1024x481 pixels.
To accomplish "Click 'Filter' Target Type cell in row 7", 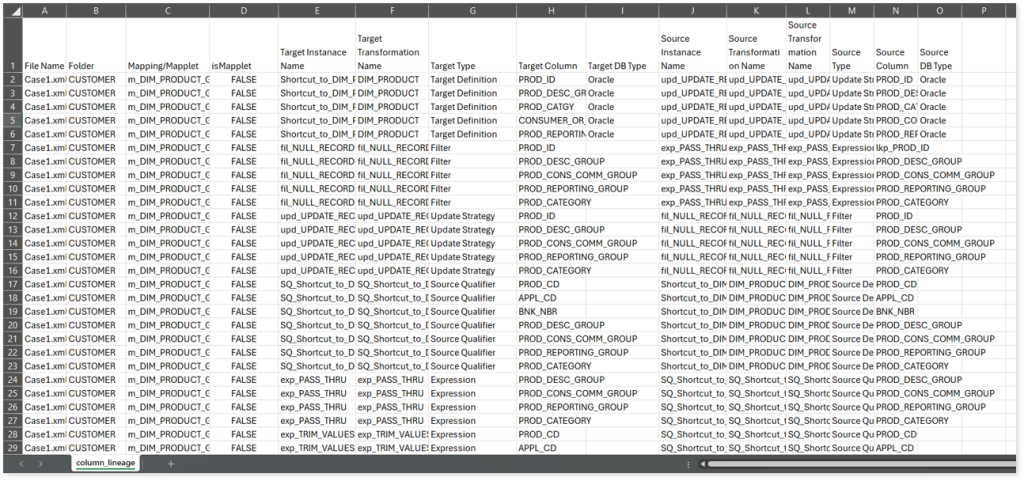I will (x=472, y=147).
